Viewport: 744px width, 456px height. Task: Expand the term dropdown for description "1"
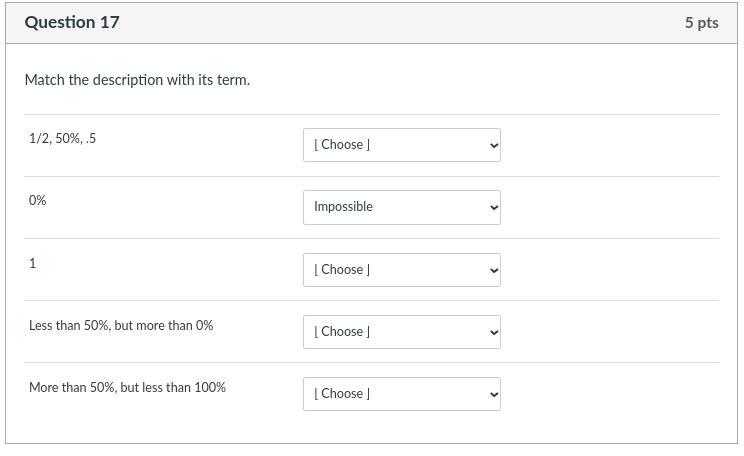tap(401, 270)
